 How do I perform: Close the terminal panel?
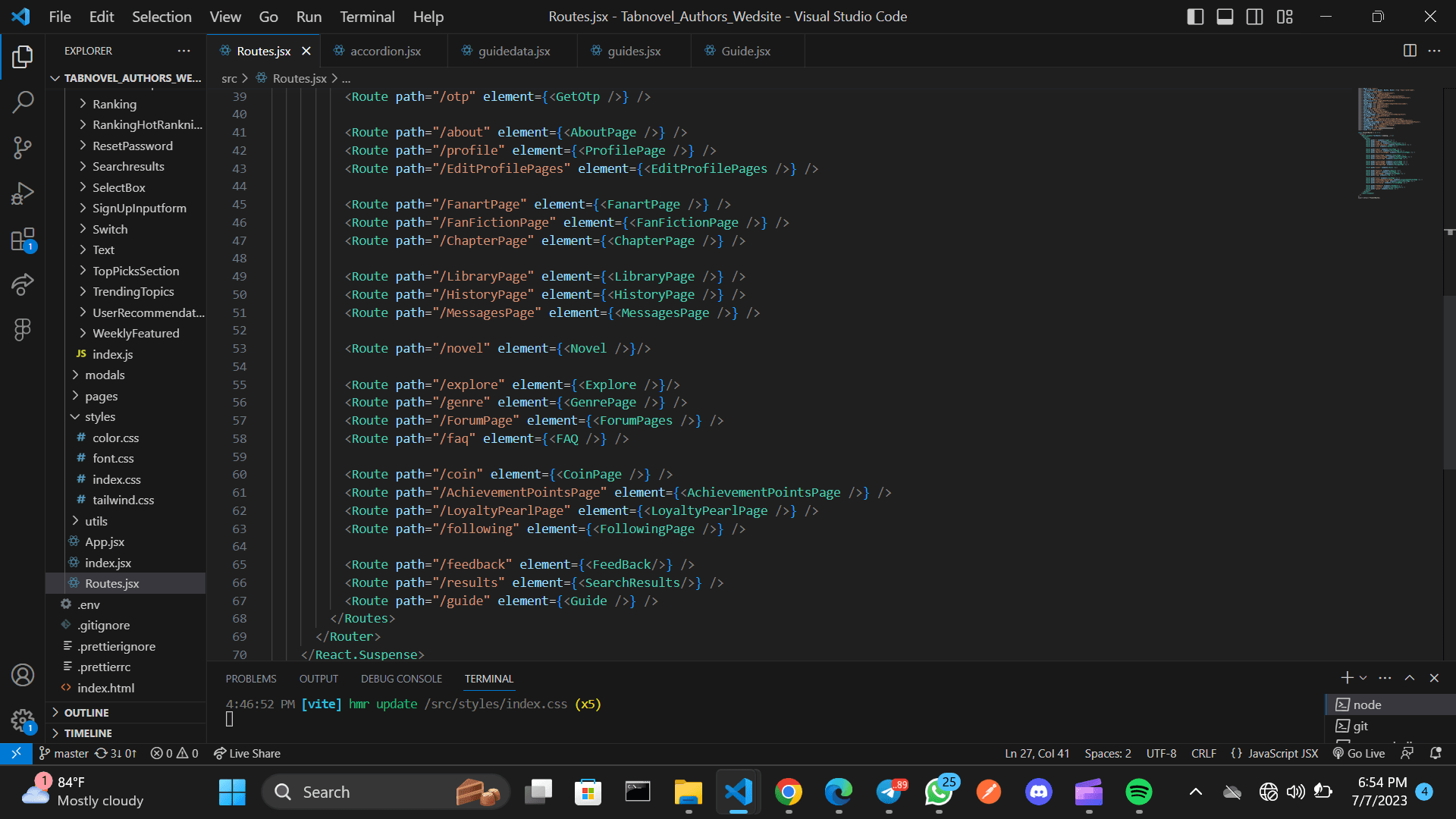coord(1434,678)
